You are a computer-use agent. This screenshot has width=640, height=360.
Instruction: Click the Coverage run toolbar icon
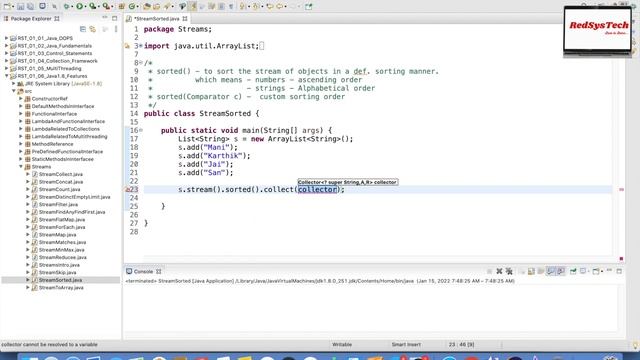pos(93,6)
